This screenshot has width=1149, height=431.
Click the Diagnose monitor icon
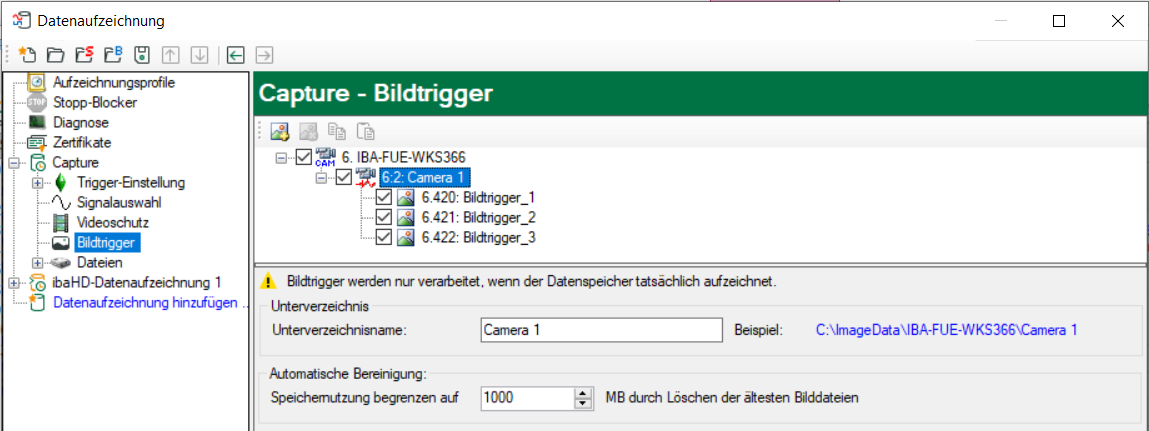37,122
